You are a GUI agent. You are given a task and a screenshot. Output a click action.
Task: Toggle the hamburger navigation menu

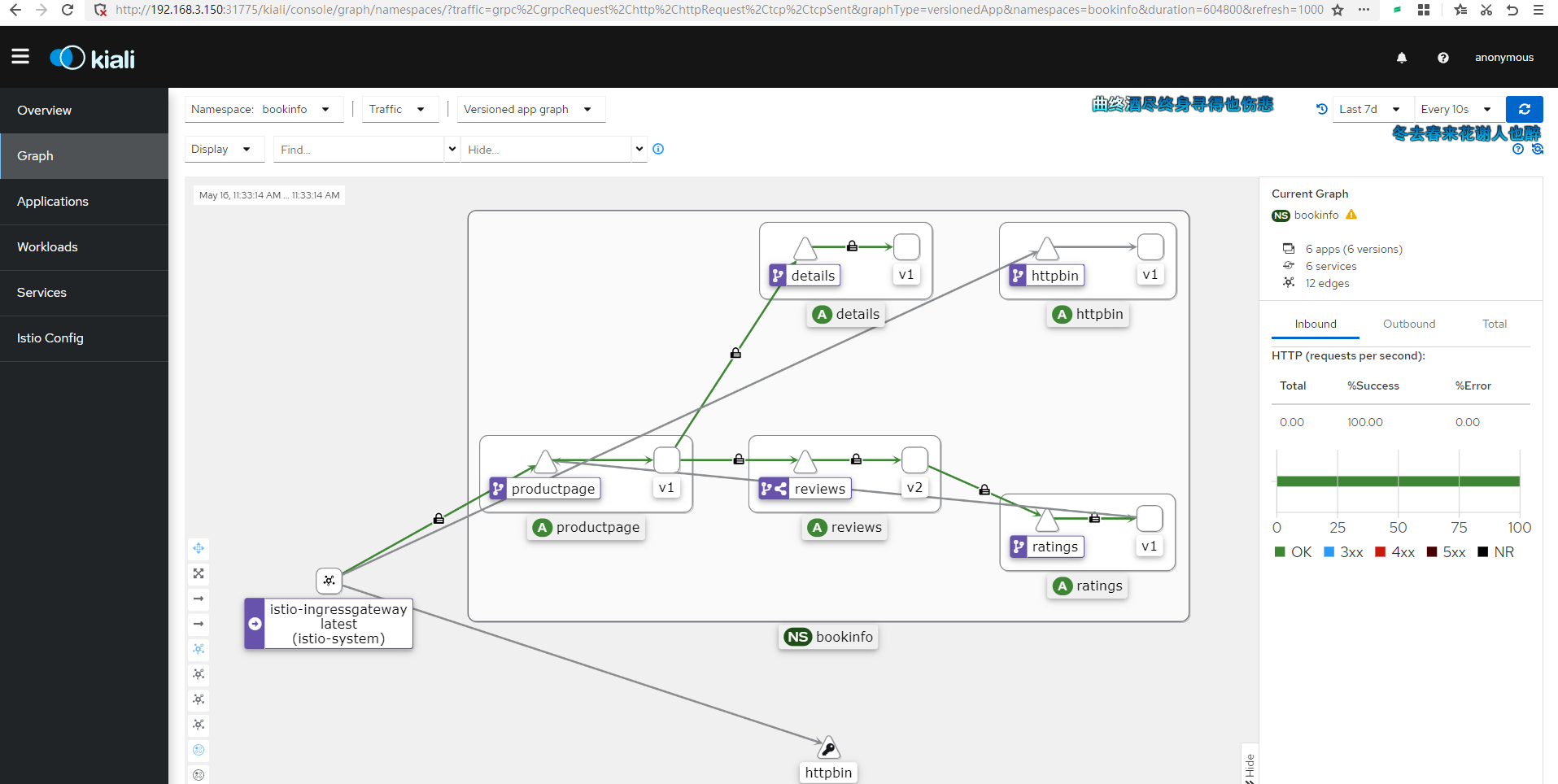click(x=20, y=57)
